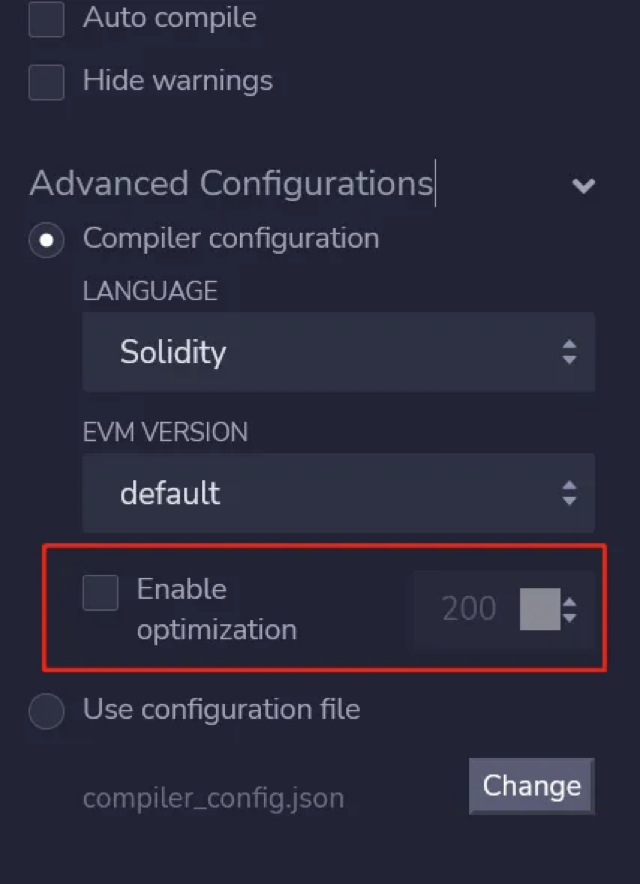The image size is (640, 884).
Task: Click the Auto compile label
Action: (x=169, y=18)
